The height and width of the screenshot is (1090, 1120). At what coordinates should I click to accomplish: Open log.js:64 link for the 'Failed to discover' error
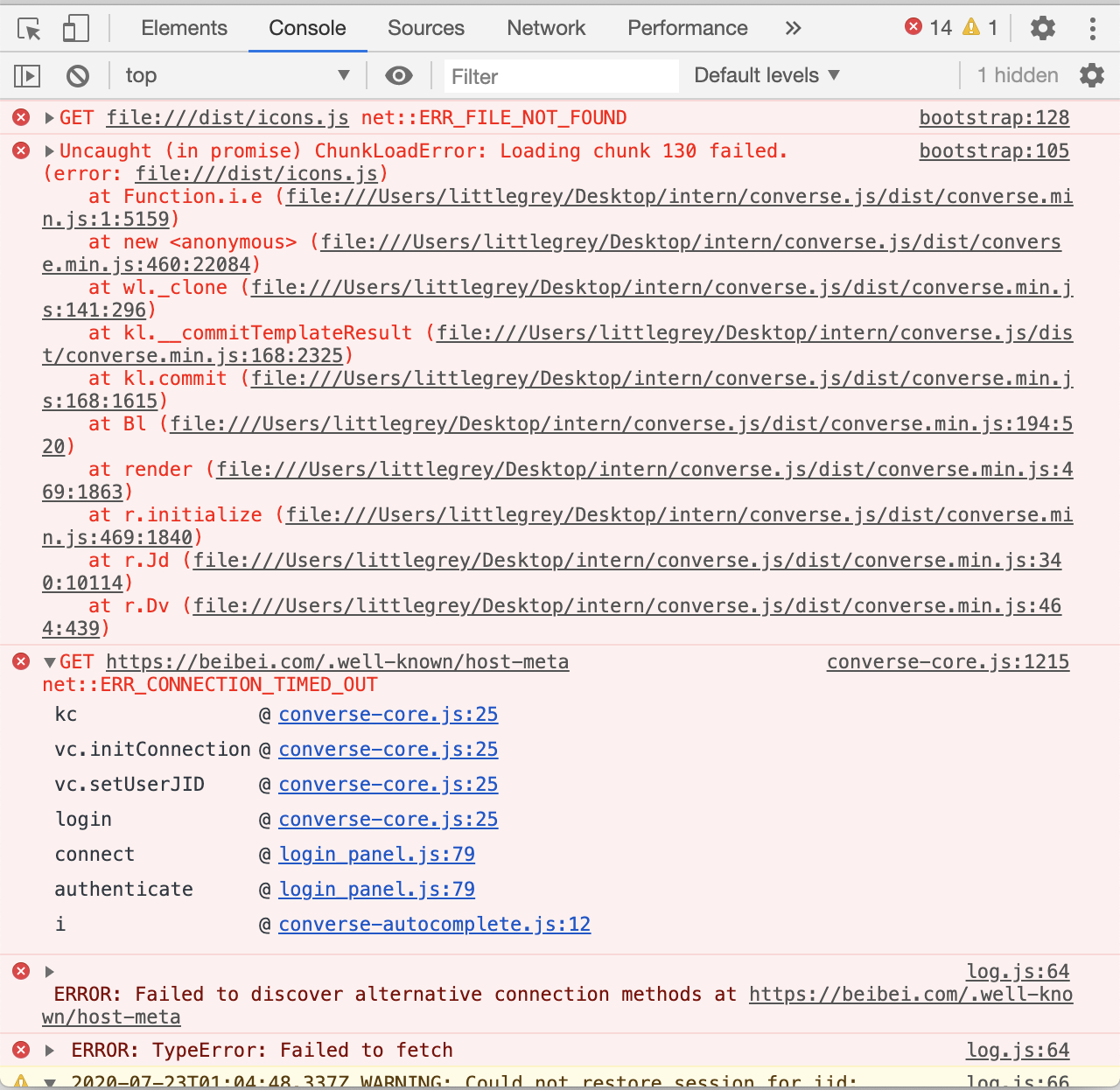[x=1018, y=972]
